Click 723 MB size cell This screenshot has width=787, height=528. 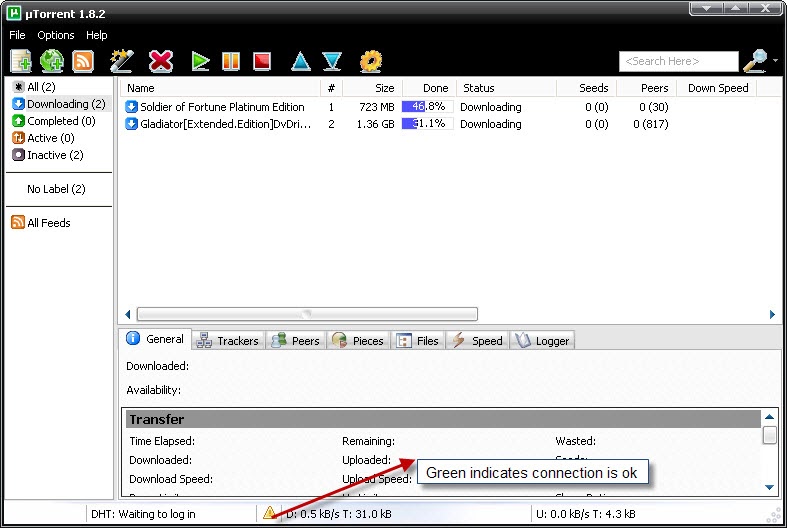pyautogui.click(x=376, y=107)
